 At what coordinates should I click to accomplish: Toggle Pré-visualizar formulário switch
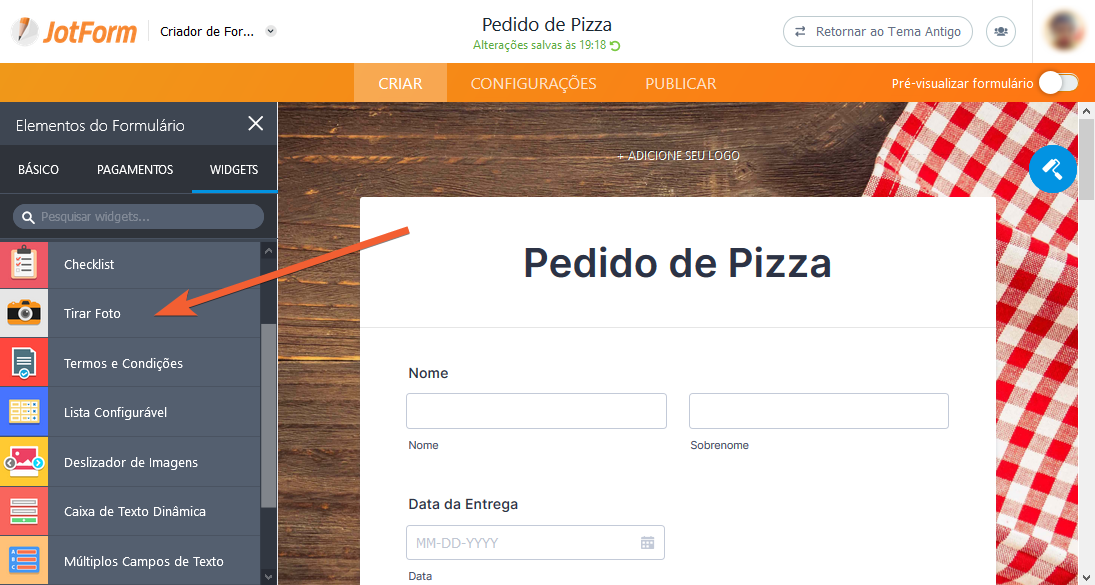1059,83
